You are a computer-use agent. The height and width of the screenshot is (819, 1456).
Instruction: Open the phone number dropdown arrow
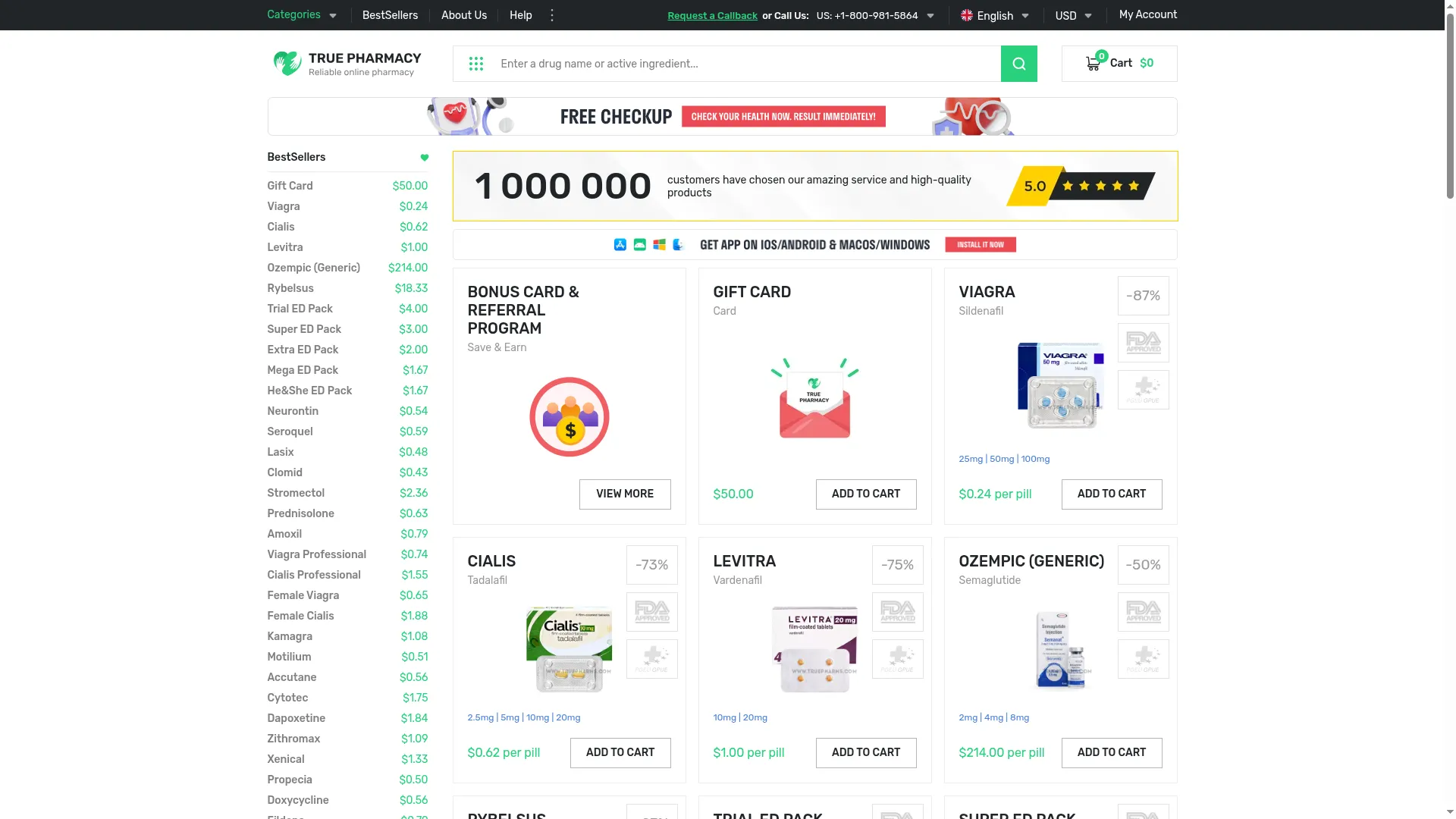pyautogui.click(x=930, y=16)
